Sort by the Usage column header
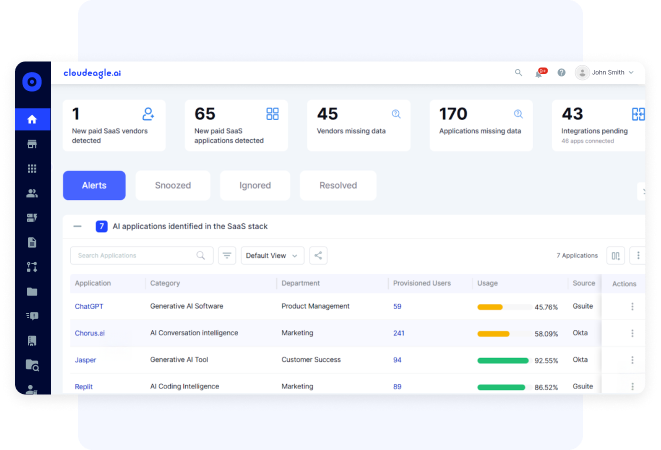Image resolution: width=661 pixels, height=450 pixels. coord(488,283)
